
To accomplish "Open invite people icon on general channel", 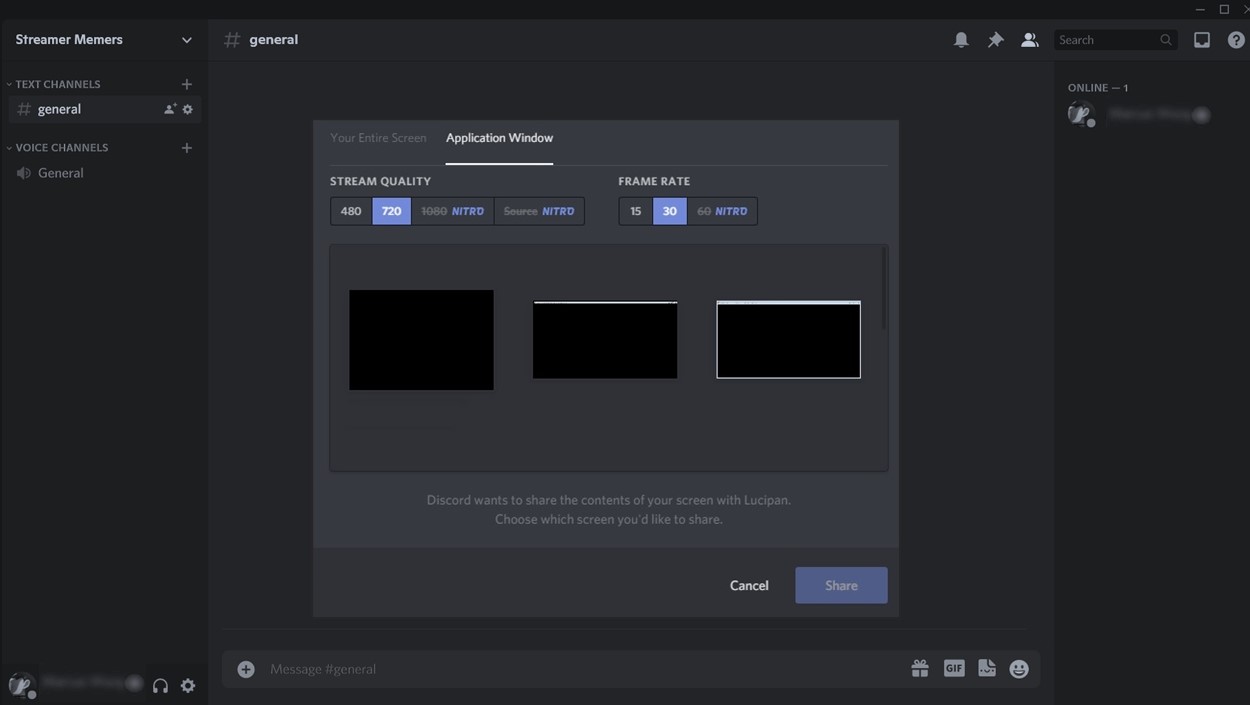I will tap(170, 109).
